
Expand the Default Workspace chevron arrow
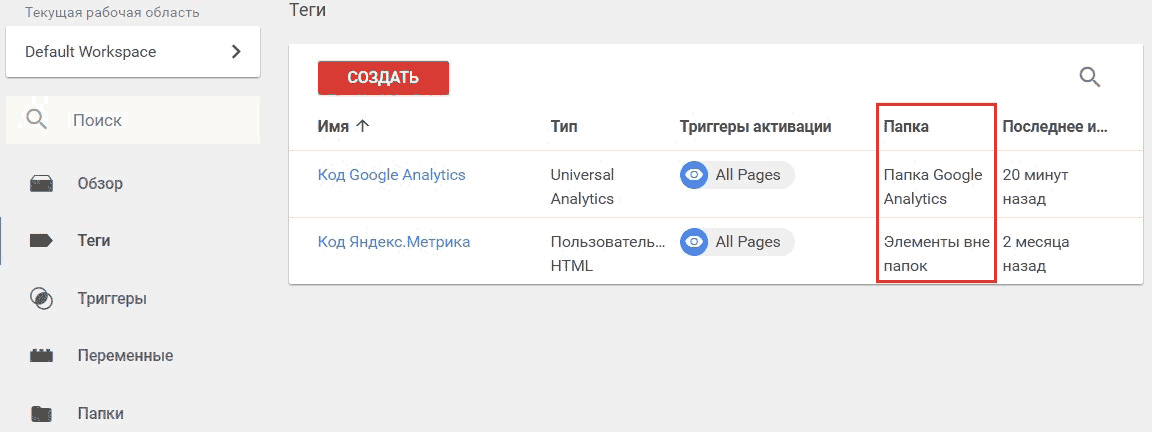[x=236, y=51]
